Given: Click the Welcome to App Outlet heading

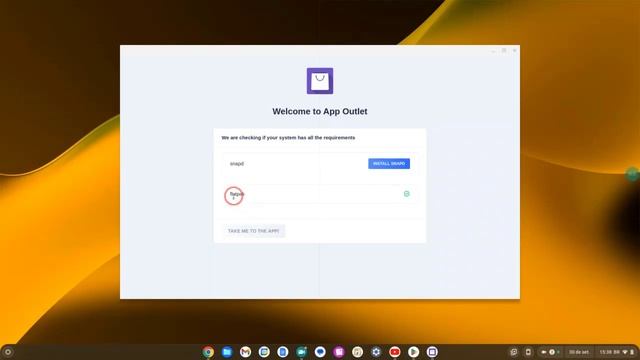Looking at the screenshot, I should (x=320, y=111).
